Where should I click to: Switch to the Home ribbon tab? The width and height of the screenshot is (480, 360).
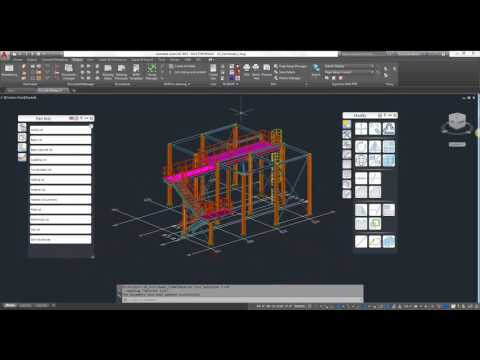[x=17, y=60]
